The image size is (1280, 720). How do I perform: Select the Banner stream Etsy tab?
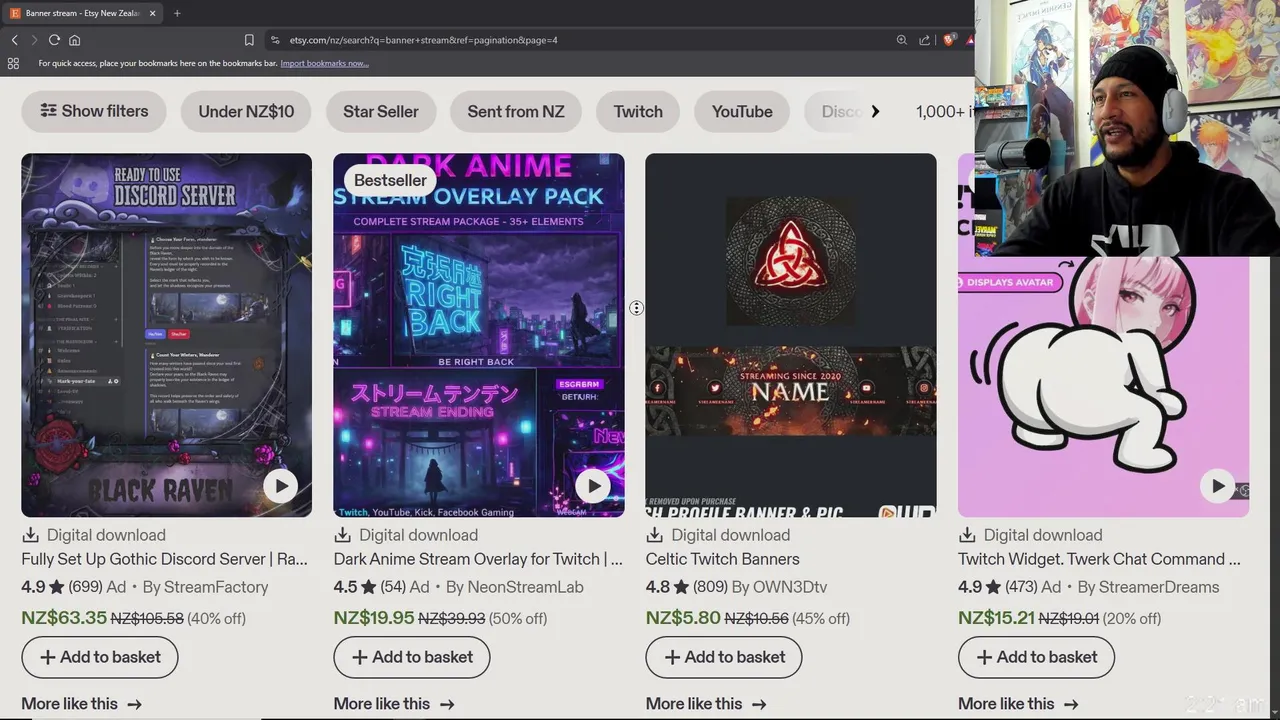tap(84, 13)
